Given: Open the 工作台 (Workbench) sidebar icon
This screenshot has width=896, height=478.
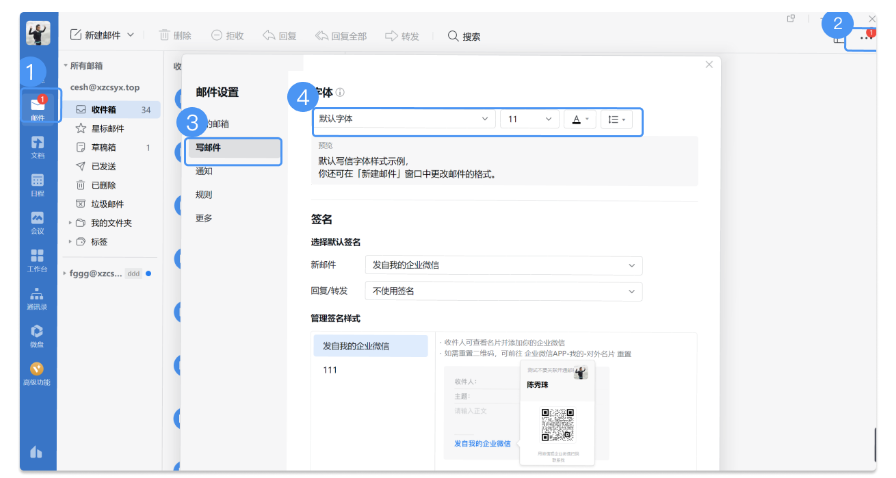Looking at the screenshot, I should [x=37, y=260].
